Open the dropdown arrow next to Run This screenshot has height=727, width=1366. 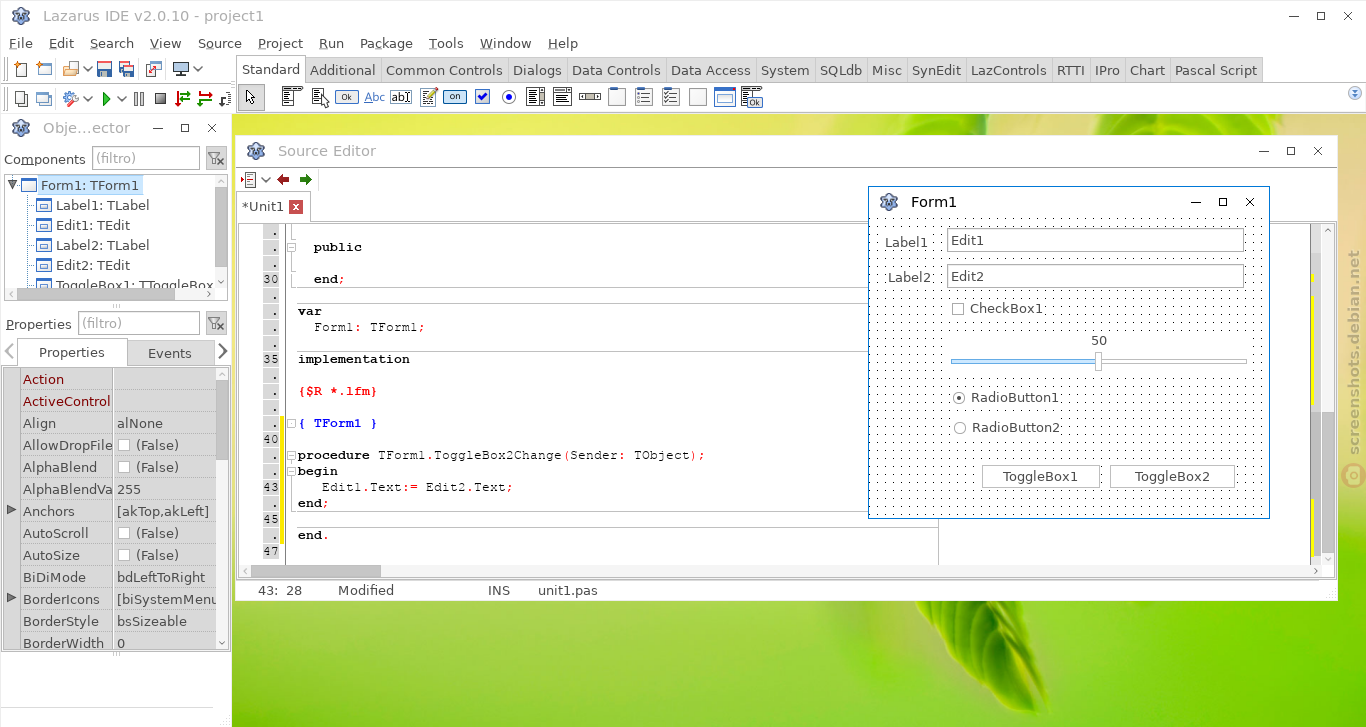coord(122,98)
